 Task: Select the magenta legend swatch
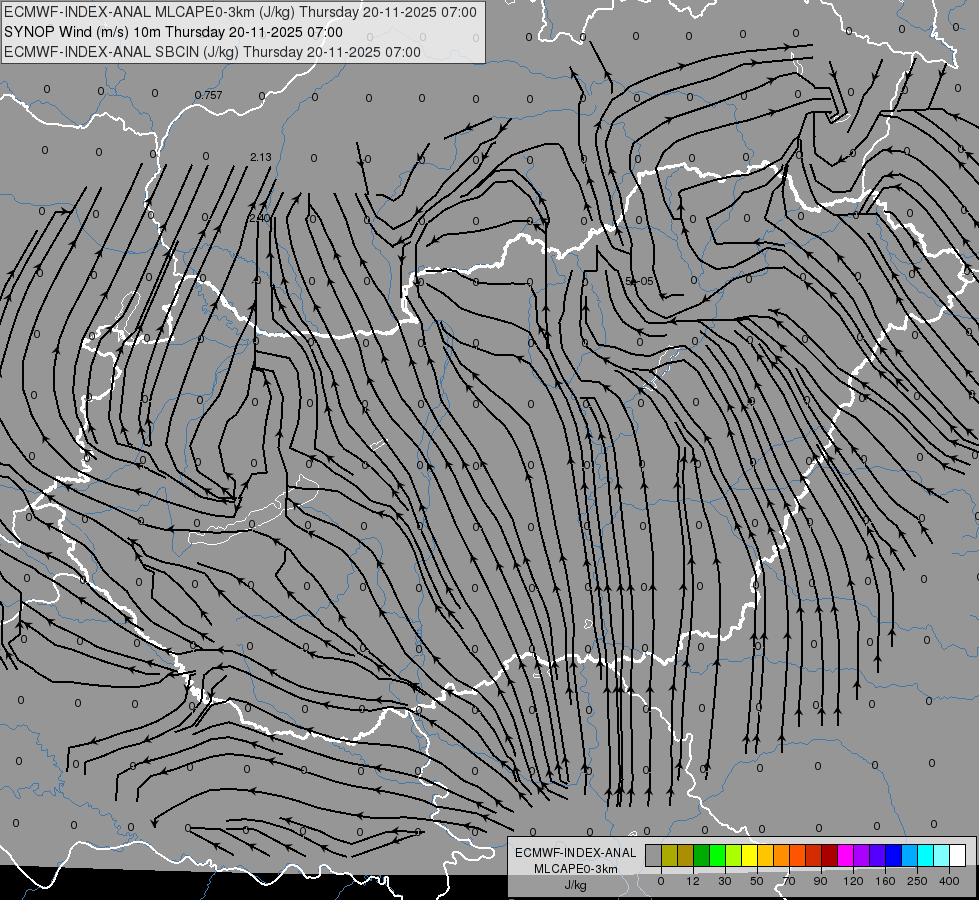pos(846,855)
